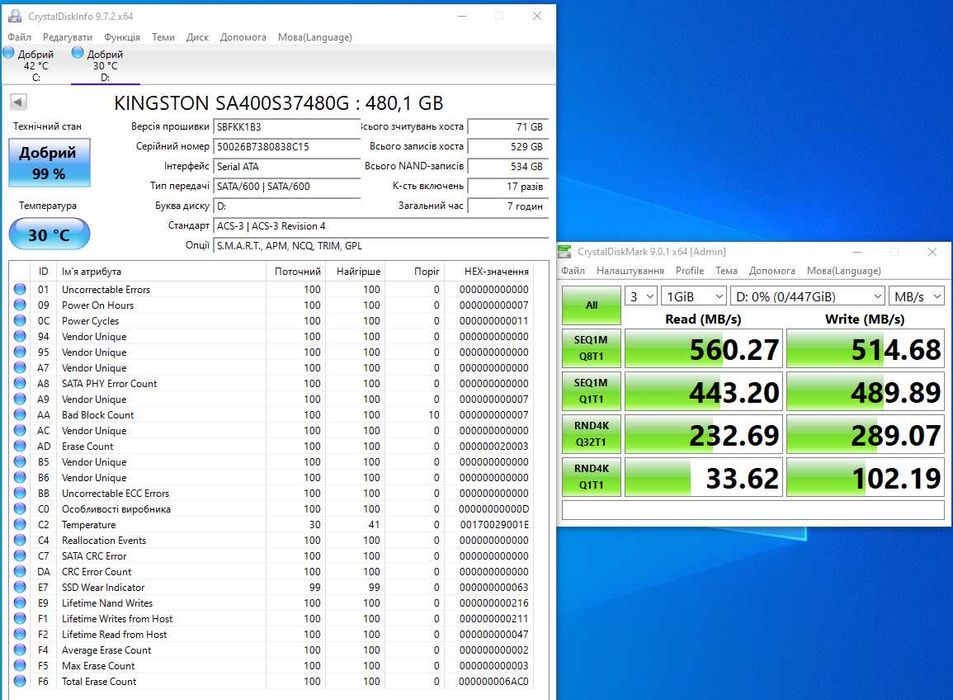This screenshot has width=953, height=700.
Task: Open unit dropdown showing MB/s
Action: coord(916,297)
